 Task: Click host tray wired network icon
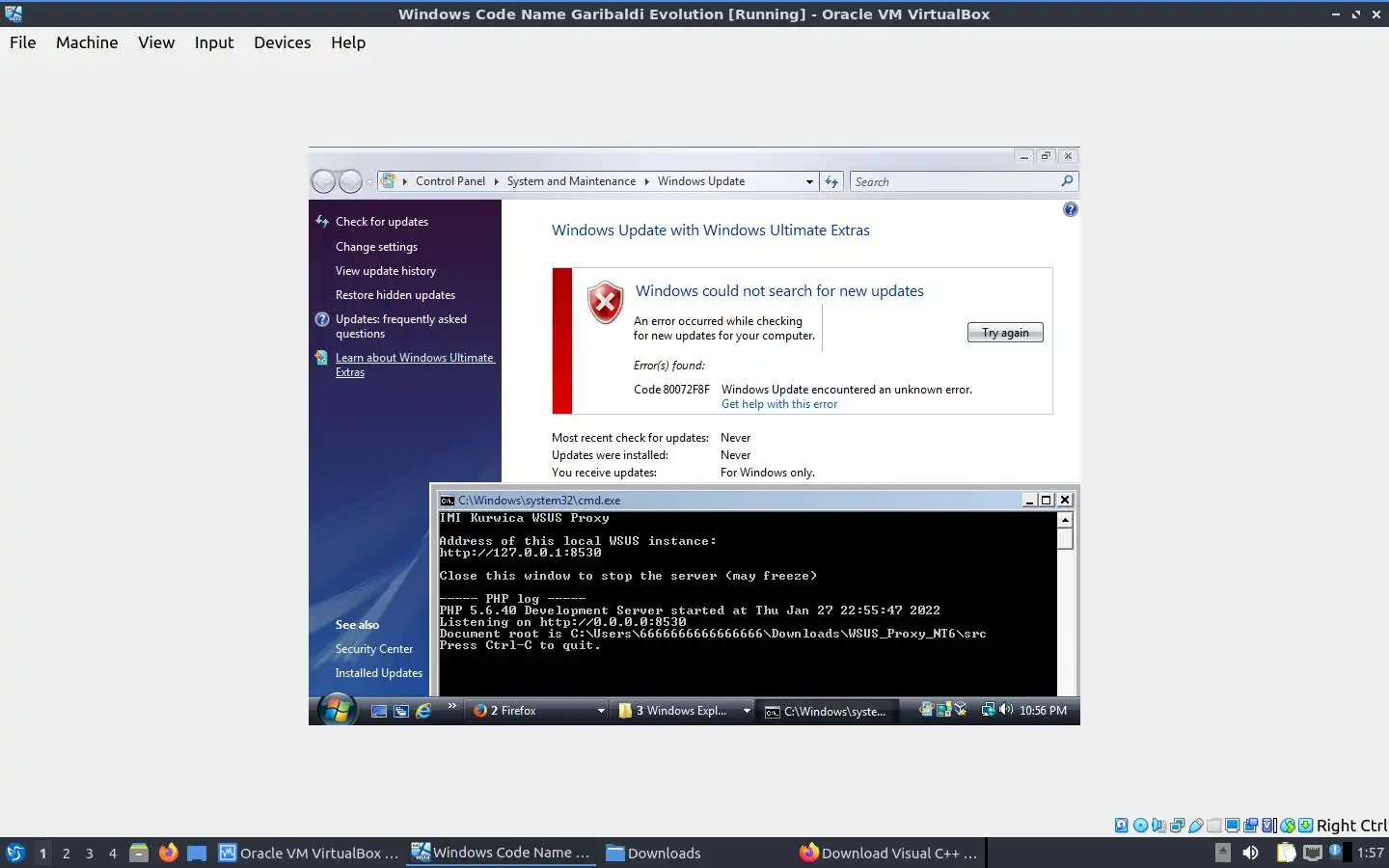(x=1312, y=853)
